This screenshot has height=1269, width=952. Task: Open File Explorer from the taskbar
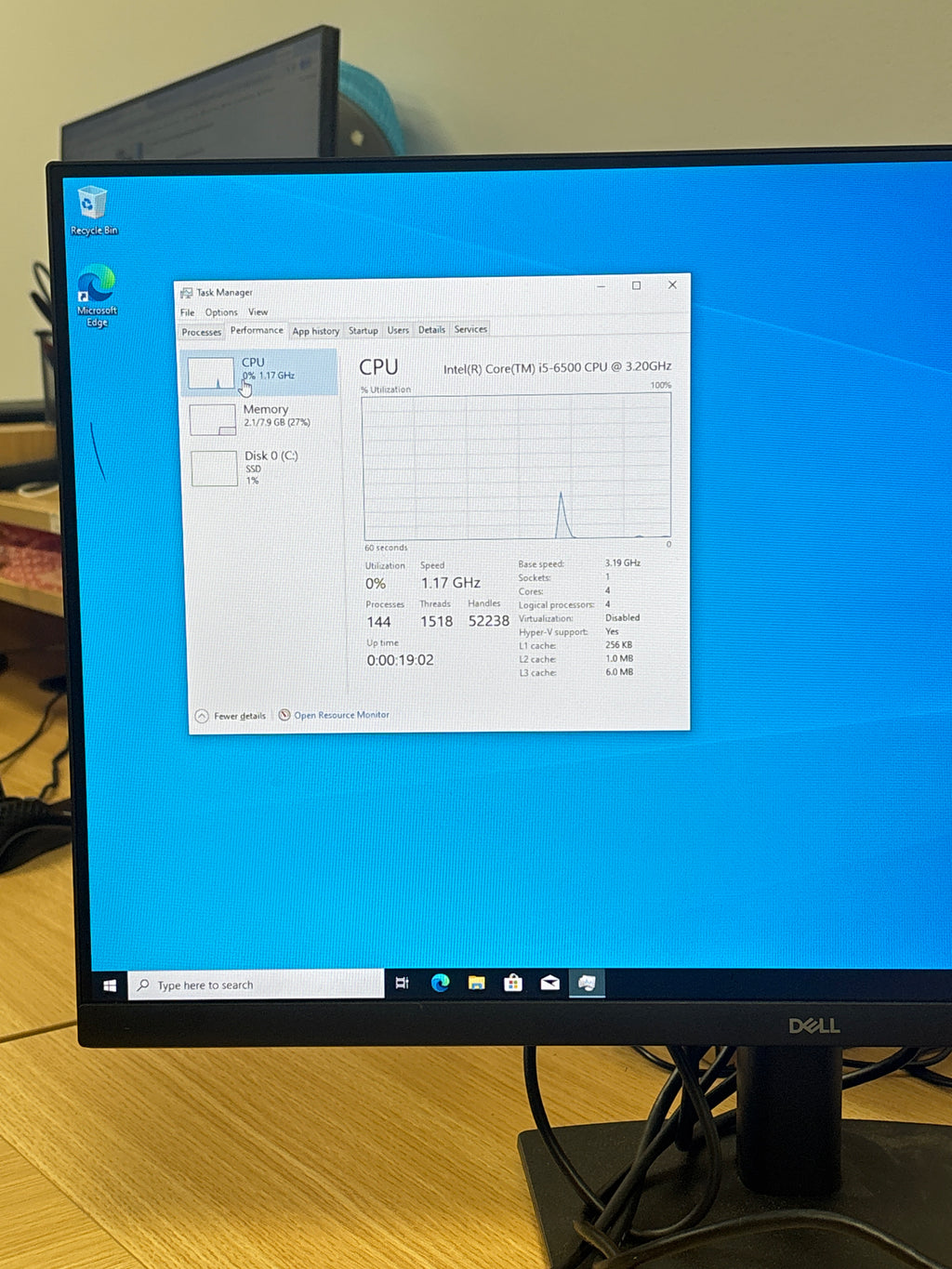pyautogui.click(x=476, y=983)
